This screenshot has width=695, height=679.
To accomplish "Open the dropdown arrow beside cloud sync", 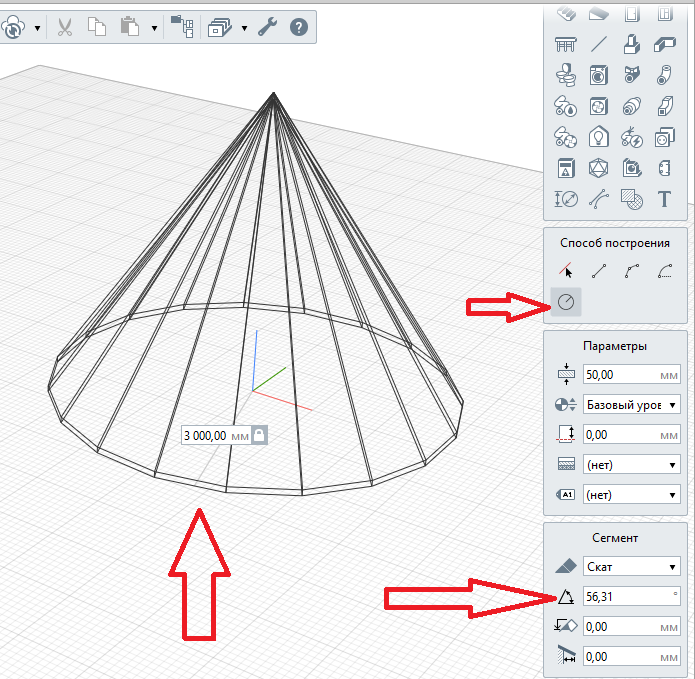I will point(38,28).
